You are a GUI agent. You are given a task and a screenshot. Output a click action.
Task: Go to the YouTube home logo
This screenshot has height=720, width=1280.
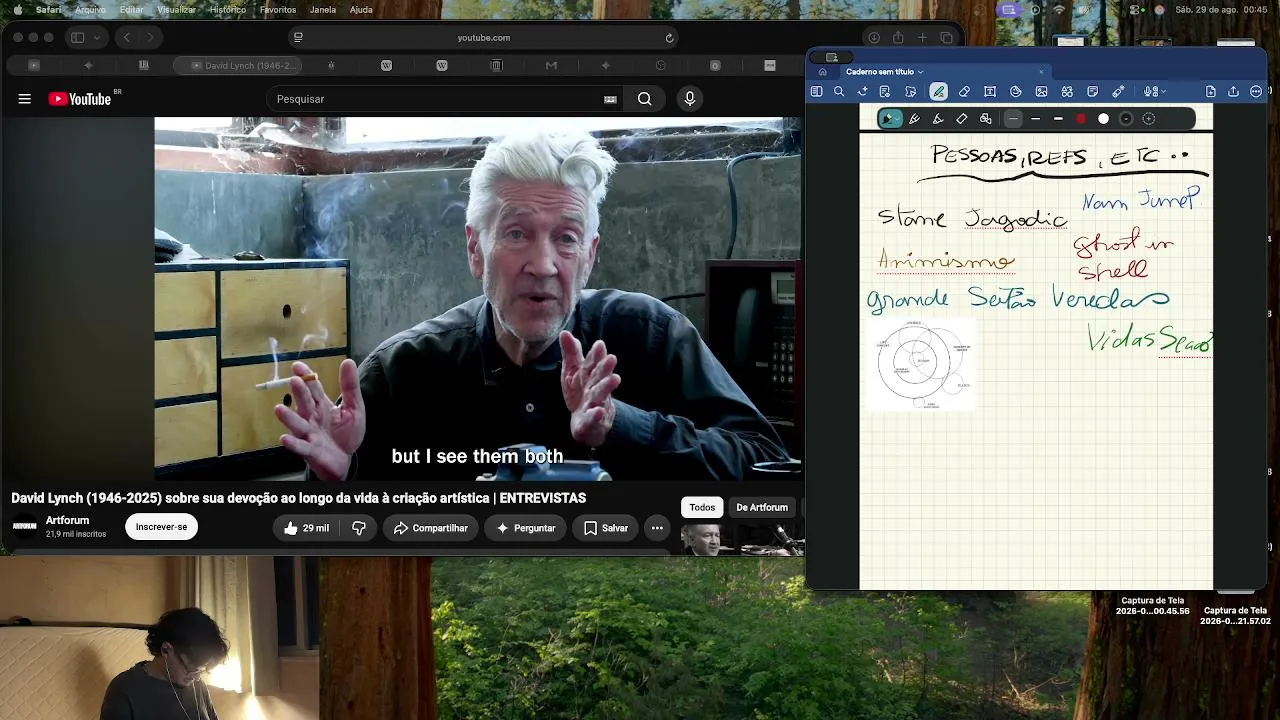80,99
